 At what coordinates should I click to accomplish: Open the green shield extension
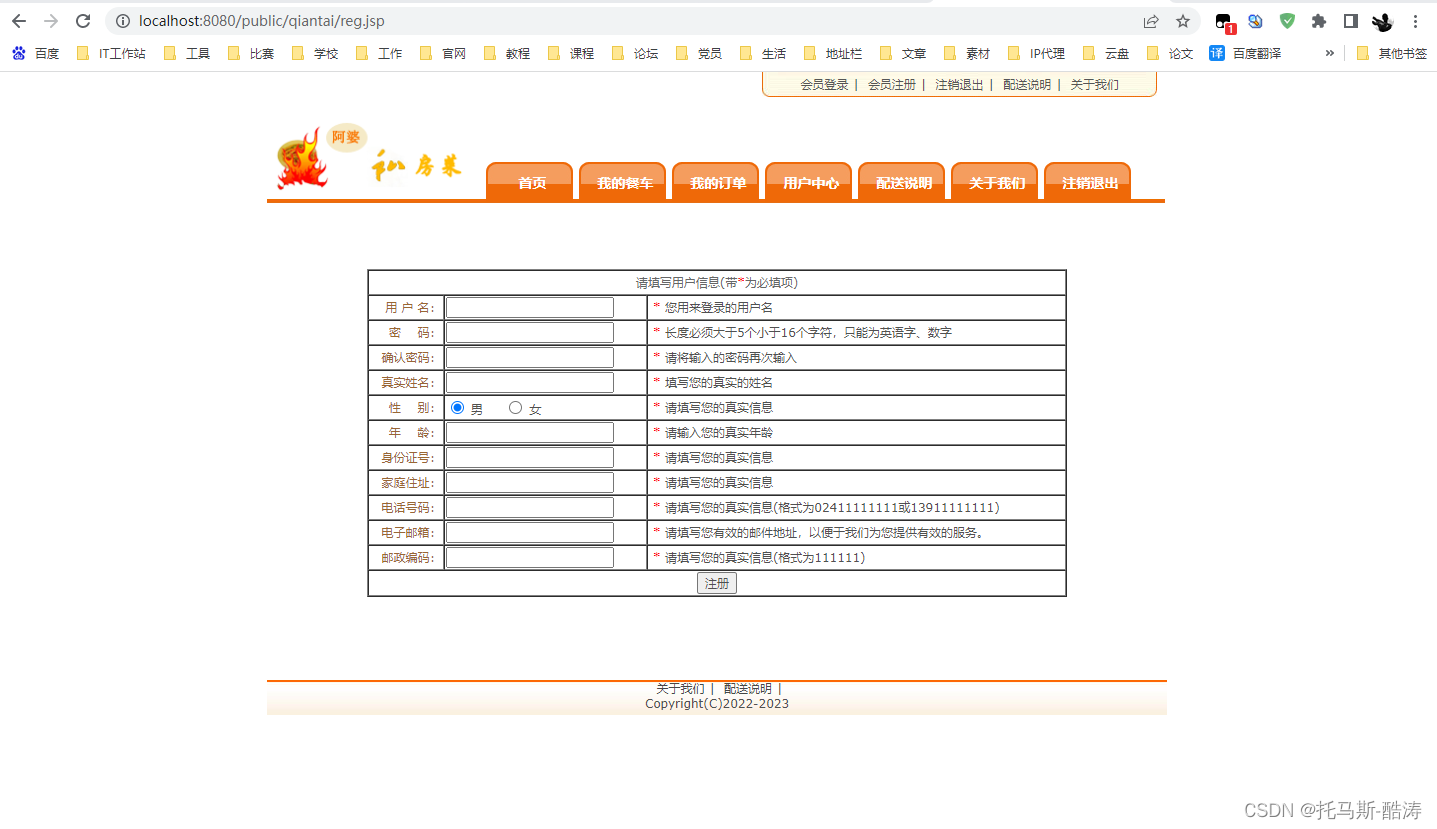tap(1287, 21)
